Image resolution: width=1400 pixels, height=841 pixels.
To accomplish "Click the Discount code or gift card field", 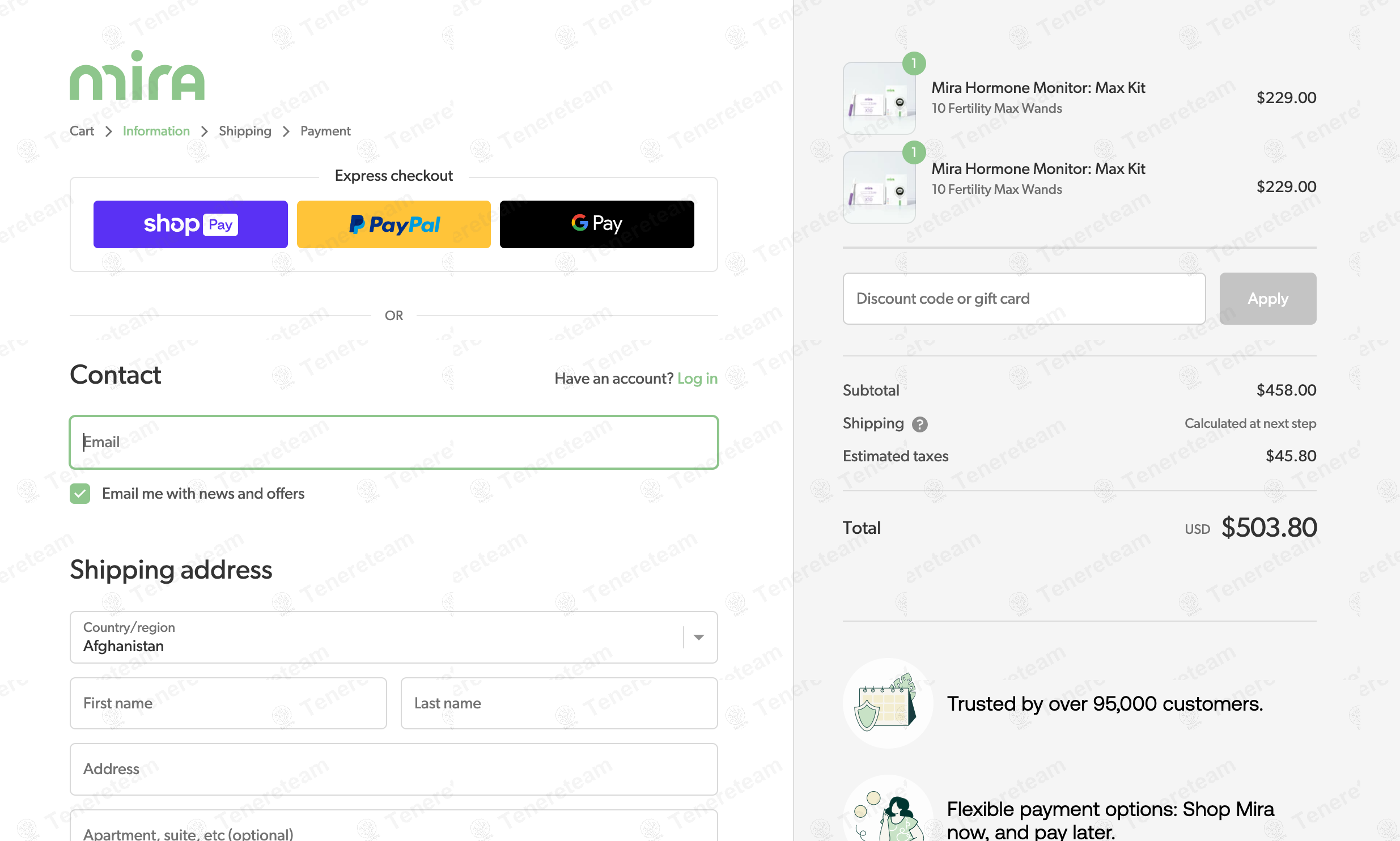I will [1024, 299].
